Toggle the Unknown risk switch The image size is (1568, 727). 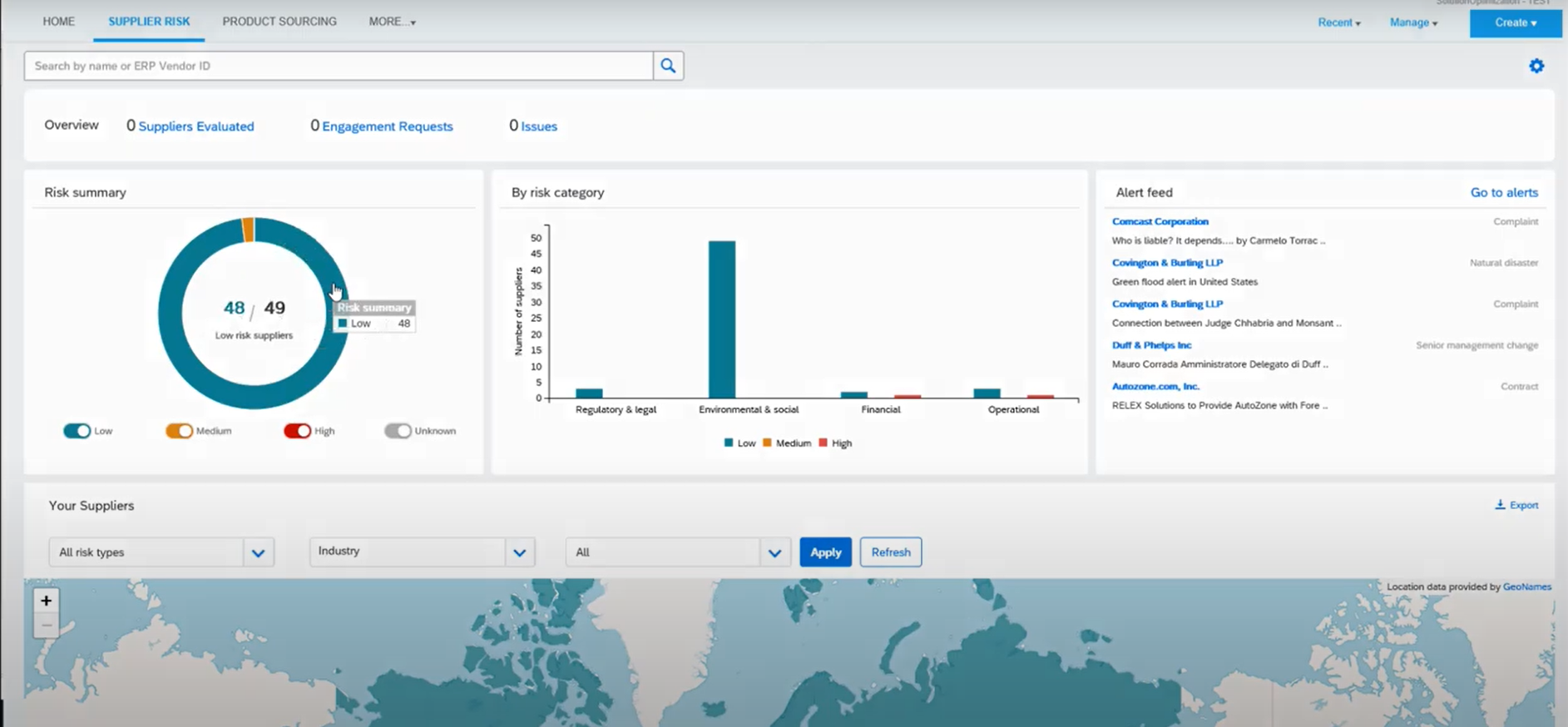point(398,431)
